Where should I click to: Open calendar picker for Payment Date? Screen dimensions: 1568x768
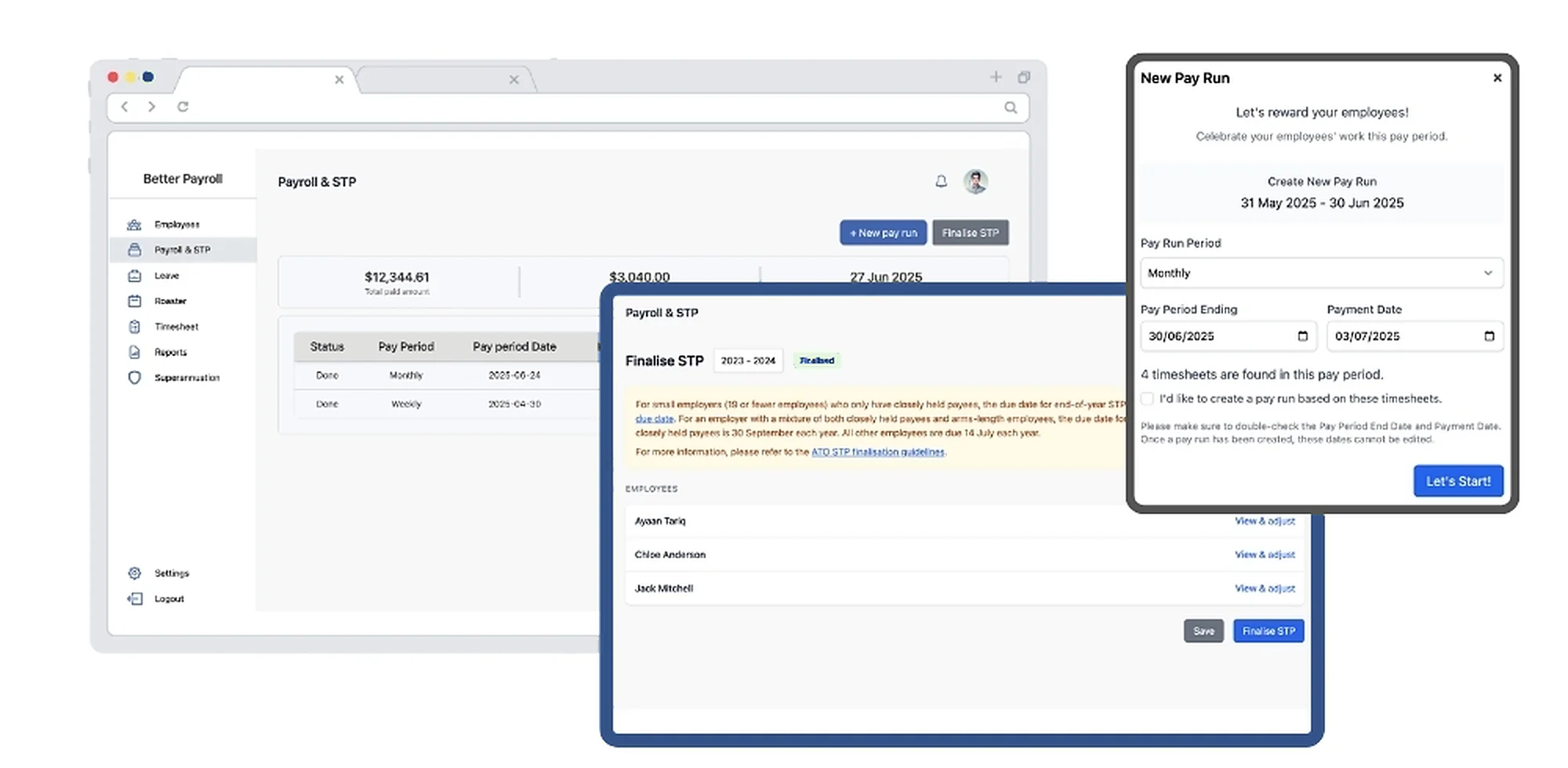pyautogui.click(x=1489, y=336)
